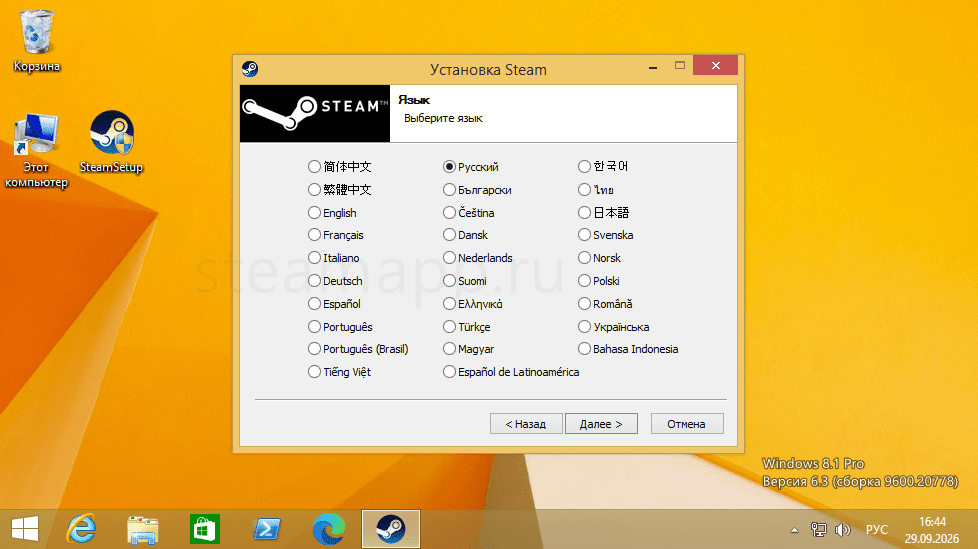Select the Korean 한국어 option
978x549 pixels.
point(603,167)
